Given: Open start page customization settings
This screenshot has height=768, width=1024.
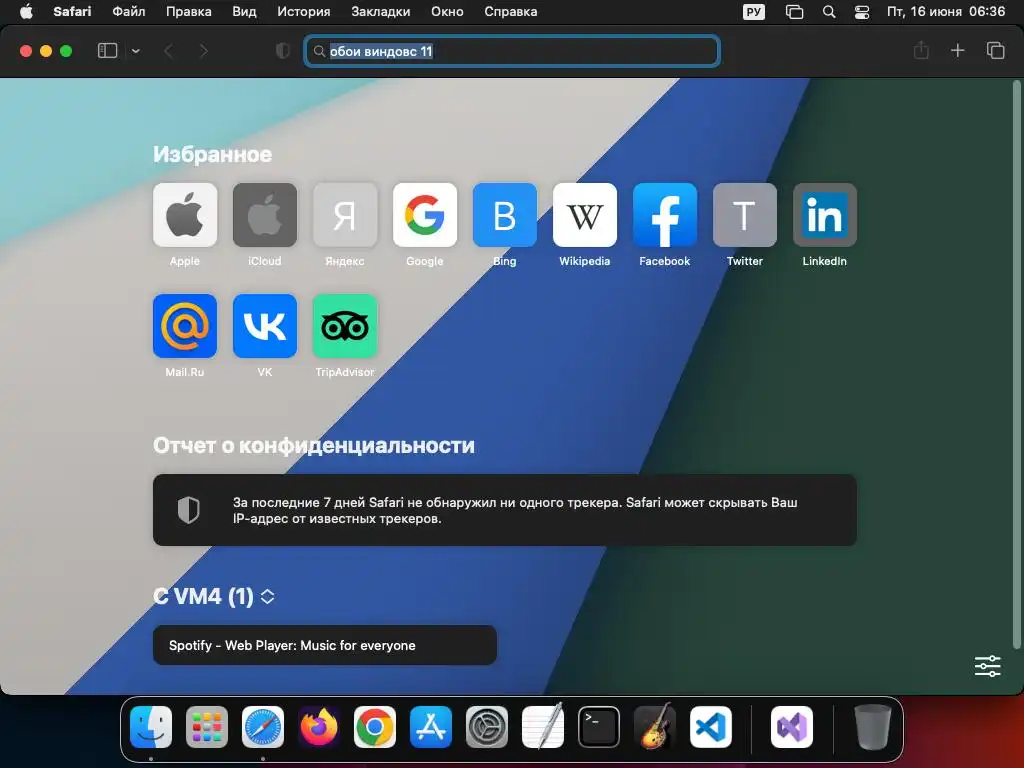Looking at the screenshot, I should pyautogui.click(x=987, y=666).
